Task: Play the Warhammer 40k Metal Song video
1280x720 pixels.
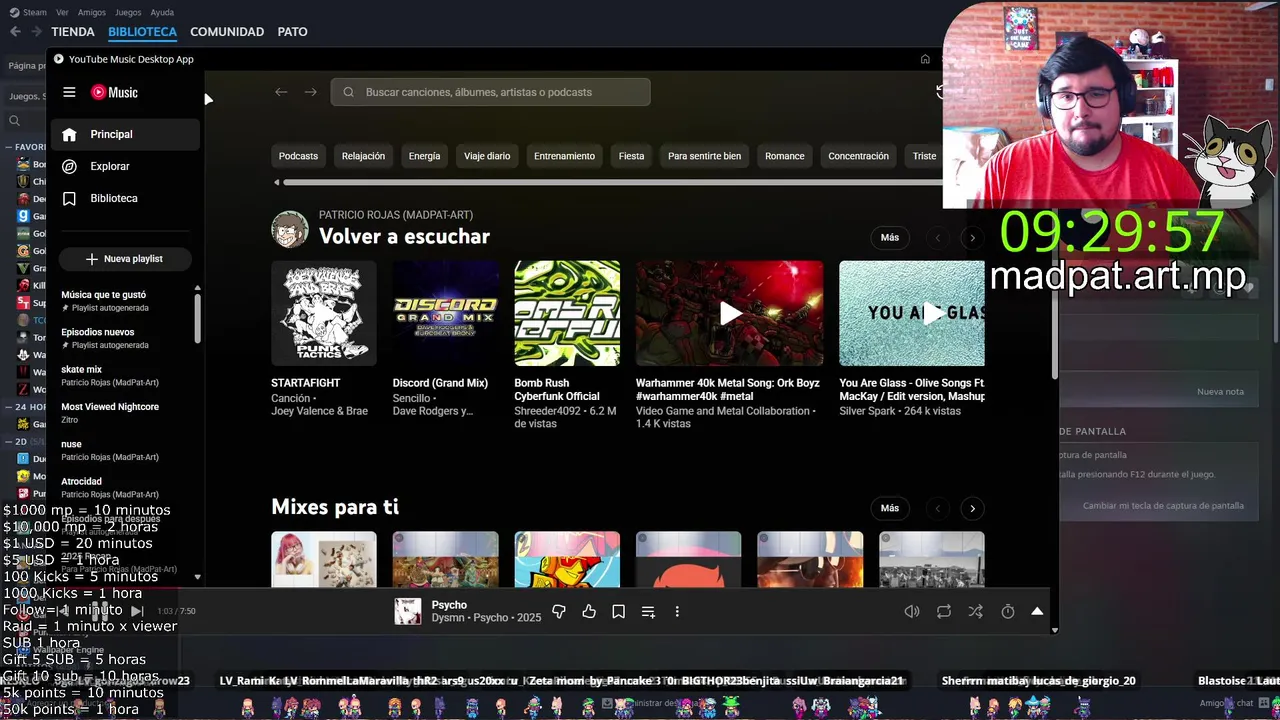Action: [730, 313]
